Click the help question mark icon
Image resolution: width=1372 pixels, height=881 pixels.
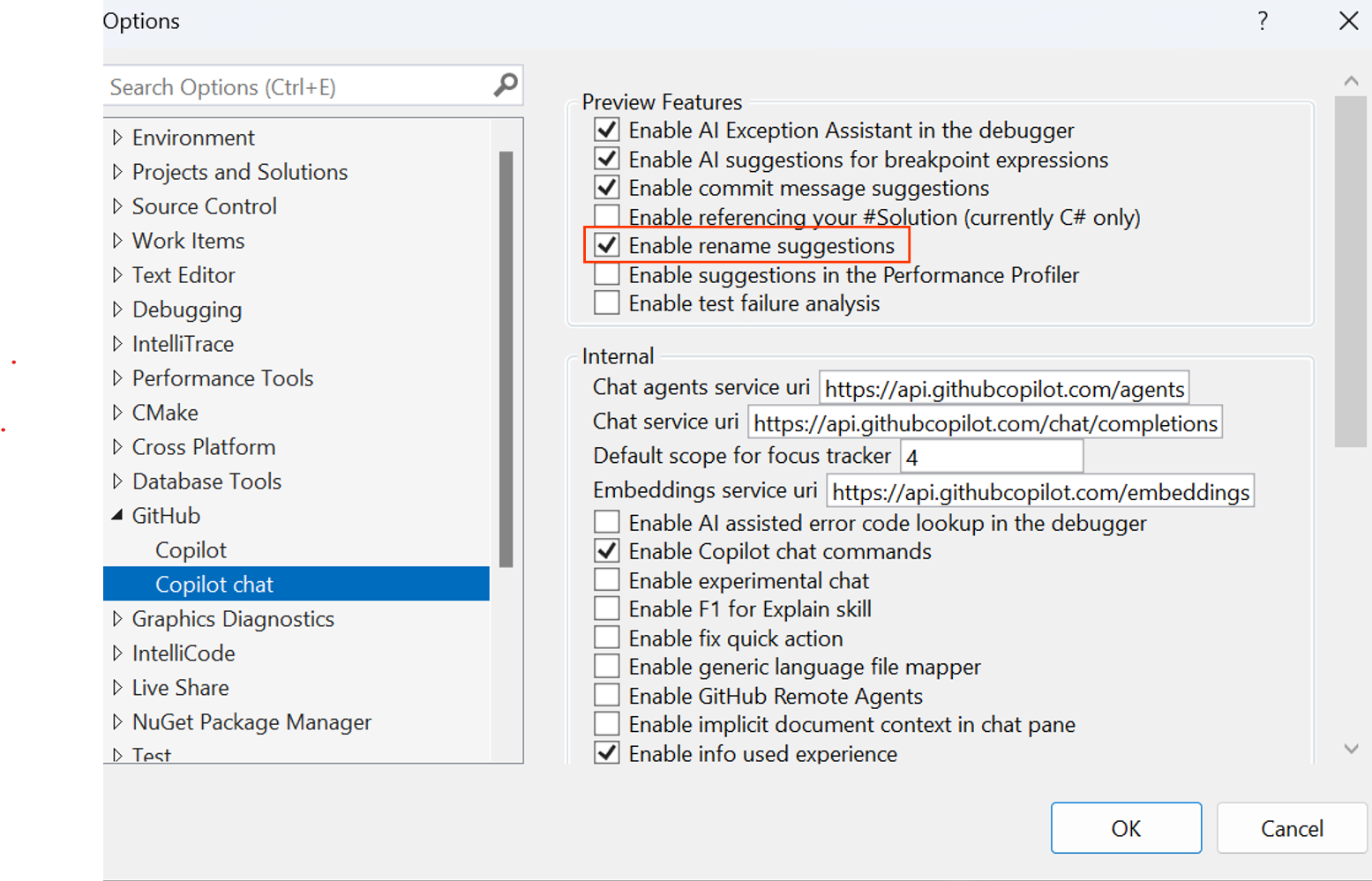1263,20
